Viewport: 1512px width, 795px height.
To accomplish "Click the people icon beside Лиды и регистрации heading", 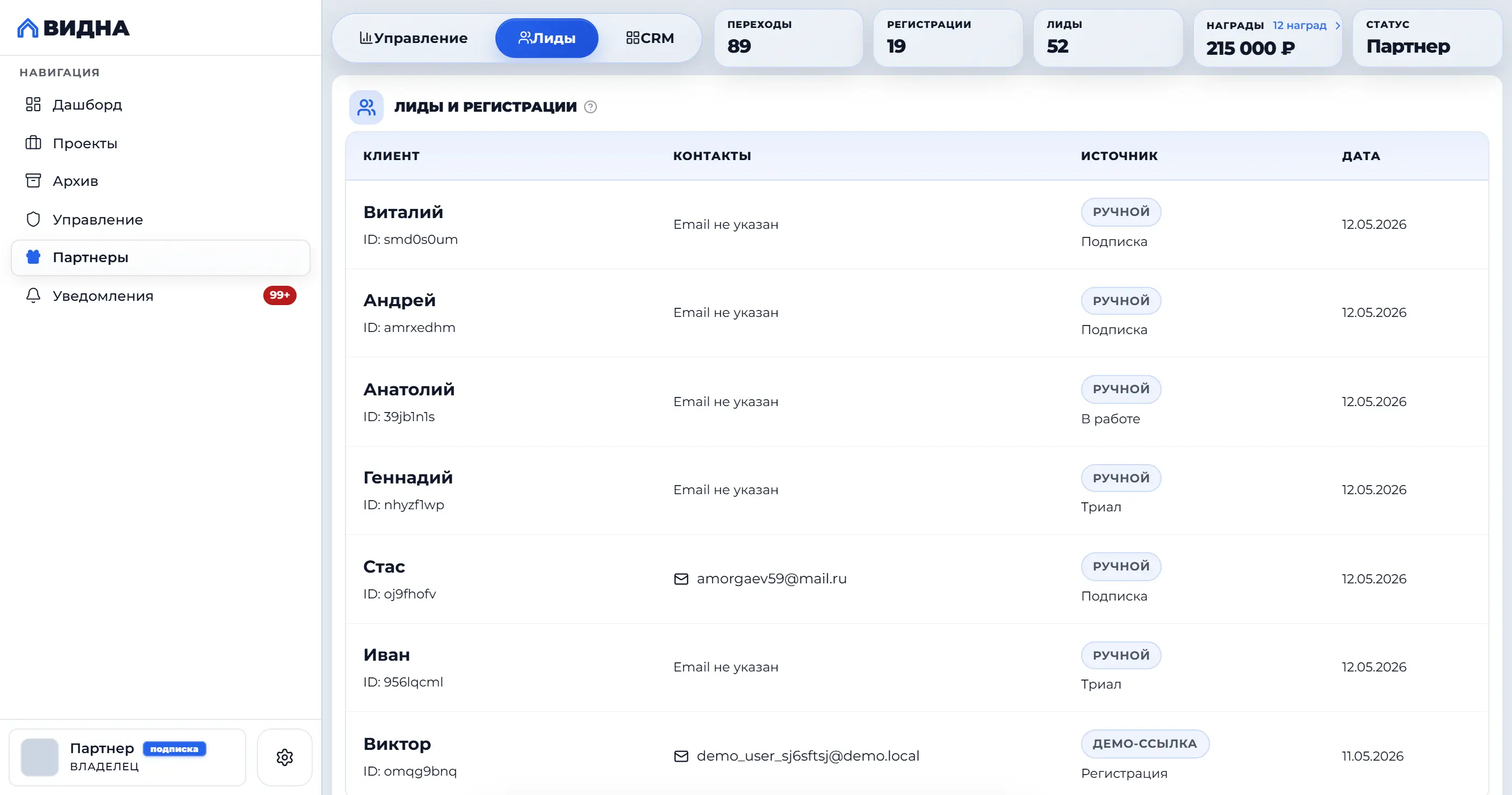I will [366, 107].
